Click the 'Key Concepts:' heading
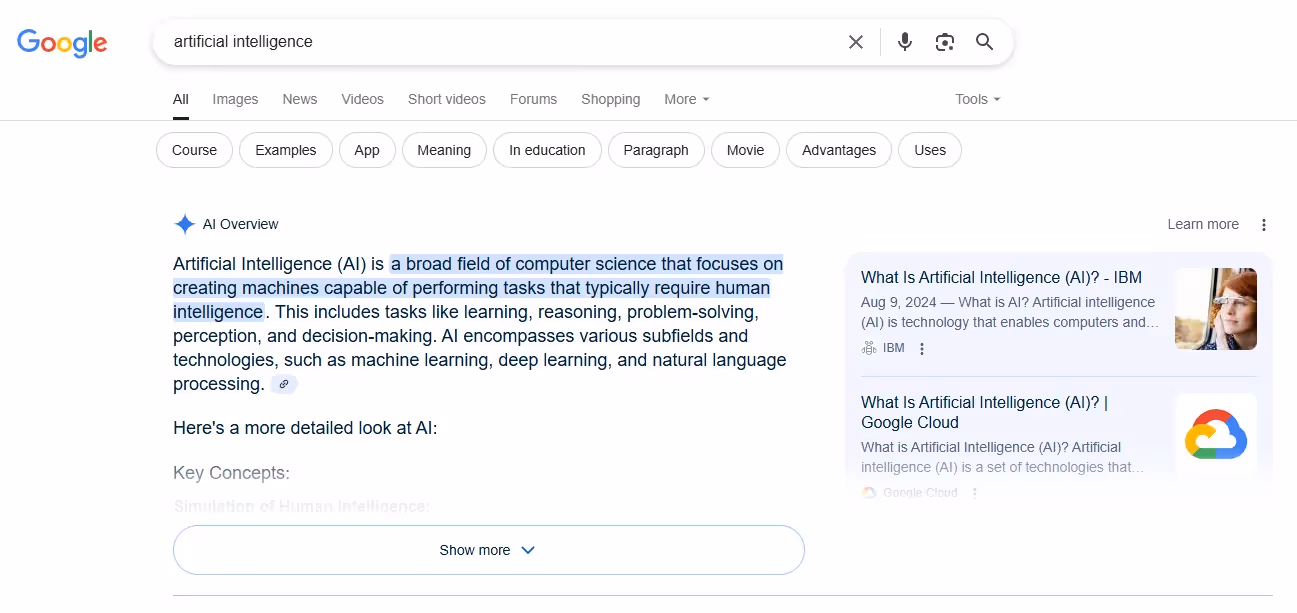The height and width of the screenshot is (613, 1297). pyautogui.click(x=231, y=472)
